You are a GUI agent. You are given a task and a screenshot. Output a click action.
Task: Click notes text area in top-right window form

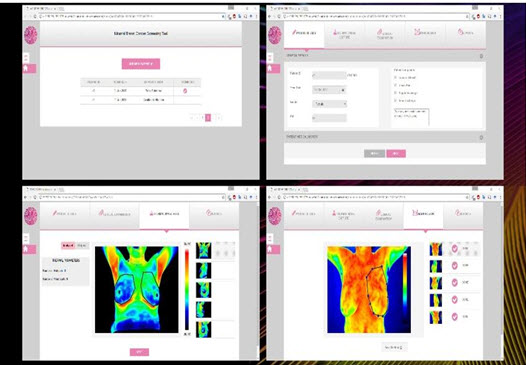coord(411,117)
